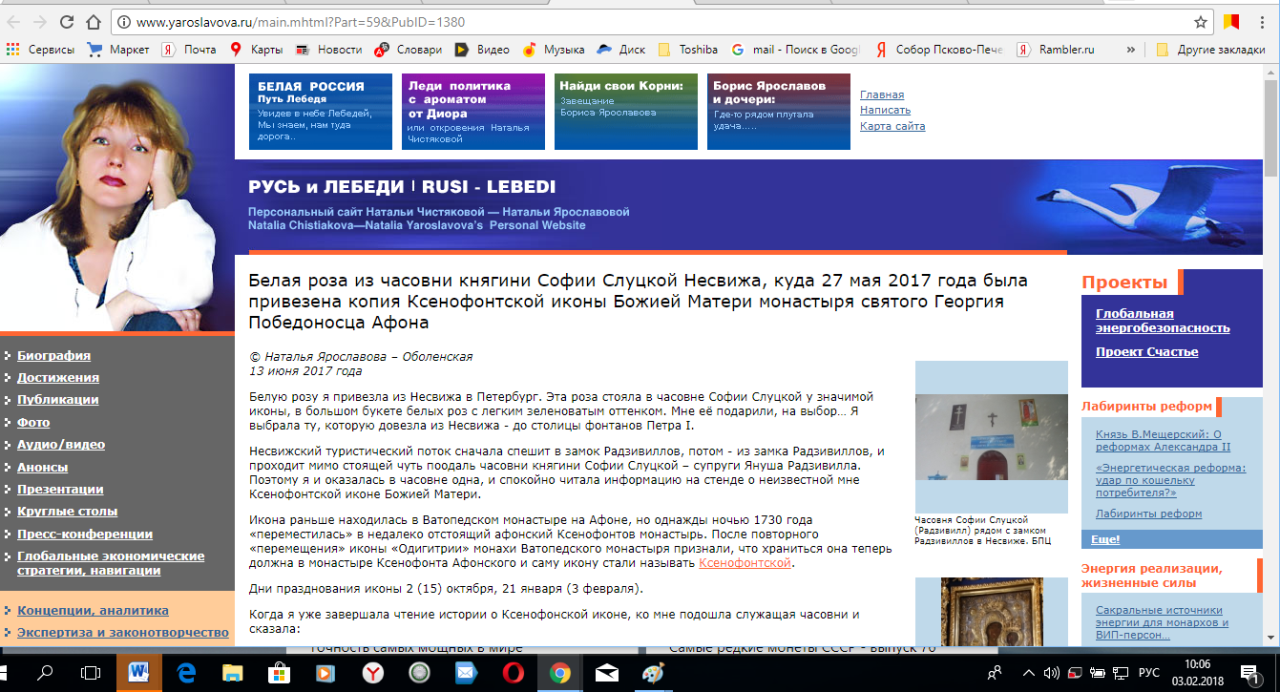This screenshot has height=692, width=1280.
Task: Open the Глобальная энергобезопасность project link
Action: [x=1163, y=321]
